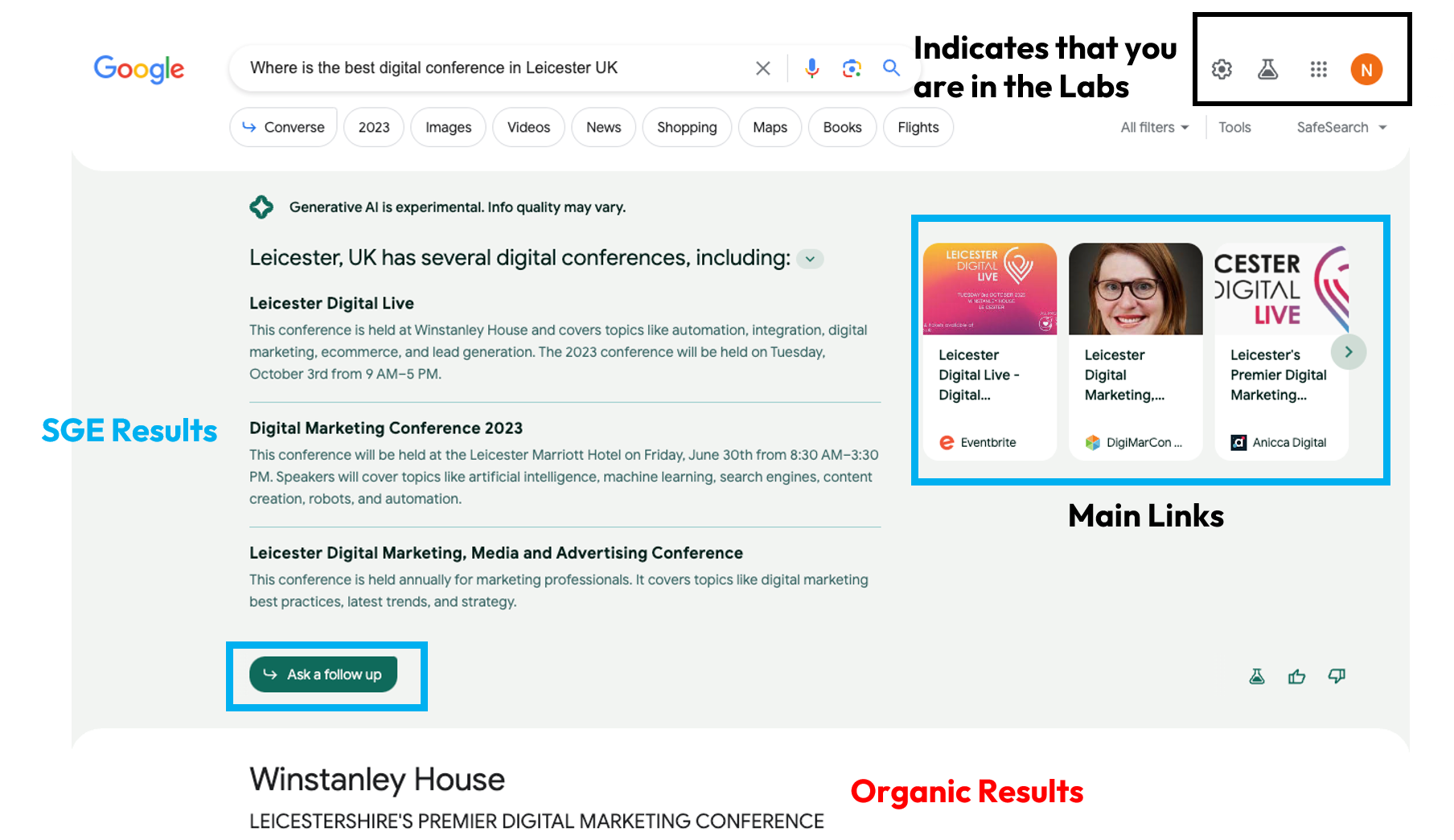Give thumbs up to the AI answer
The width and height of the screenshot is (1454, 840).
click(x=1296, y=677)
